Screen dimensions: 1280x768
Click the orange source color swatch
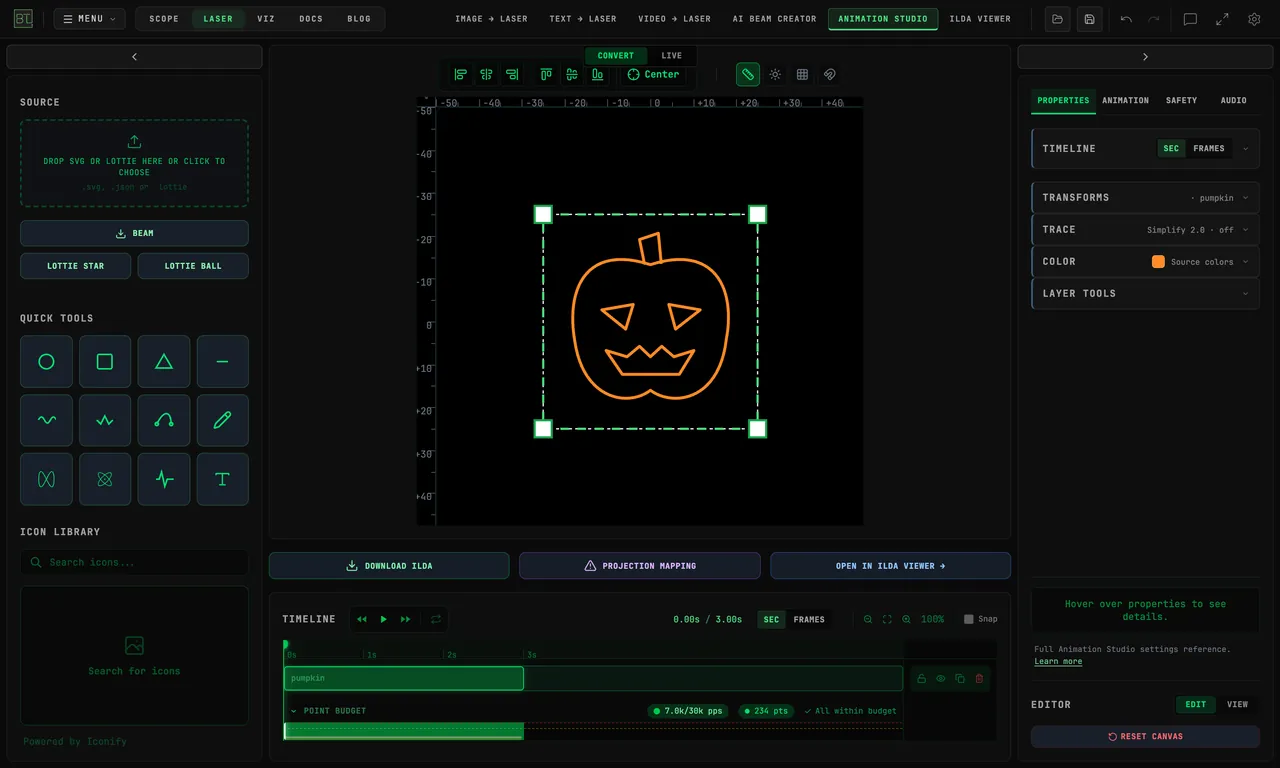tap(1158, 262)
